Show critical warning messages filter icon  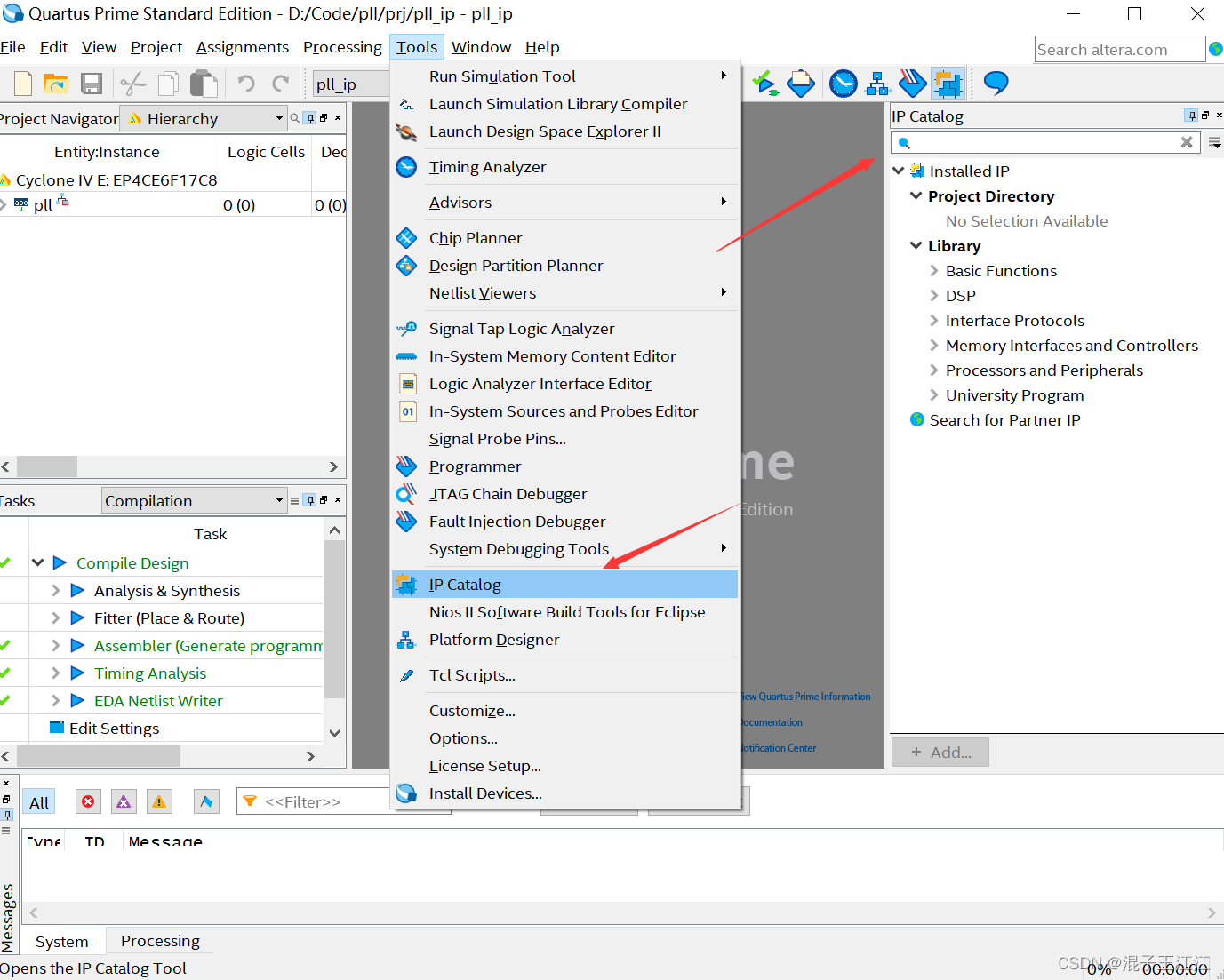click(x=124, y=802)
